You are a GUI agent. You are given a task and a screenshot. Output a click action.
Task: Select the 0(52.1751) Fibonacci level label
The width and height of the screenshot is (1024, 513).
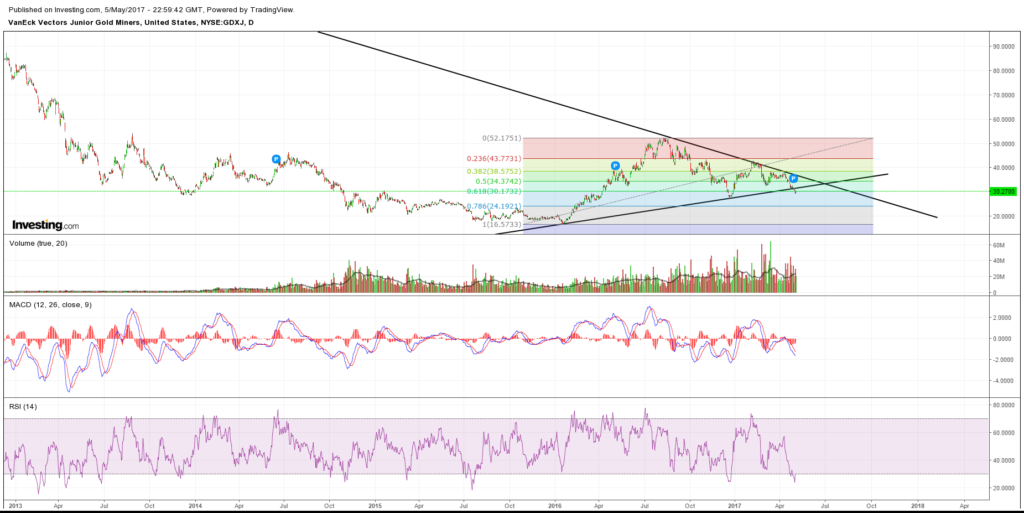pos(502,138)
